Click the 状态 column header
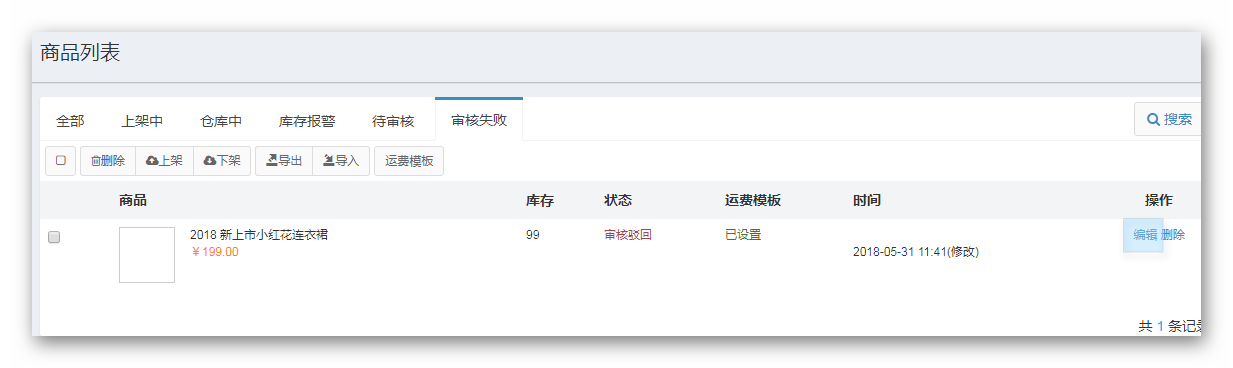This screenshot has width=1233, height=368. (x=618, y=200)
